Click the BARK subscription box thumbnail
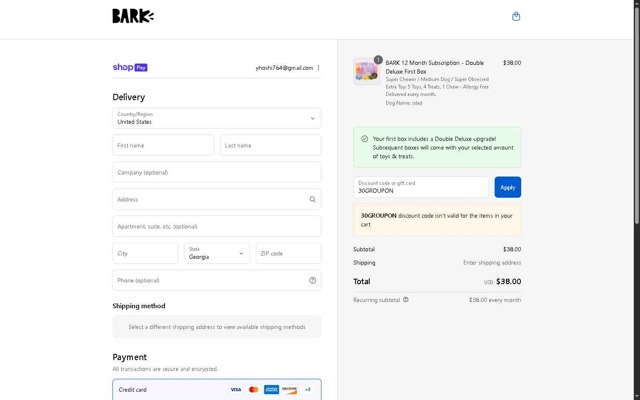640x400 pixels. tap(366, 71)
